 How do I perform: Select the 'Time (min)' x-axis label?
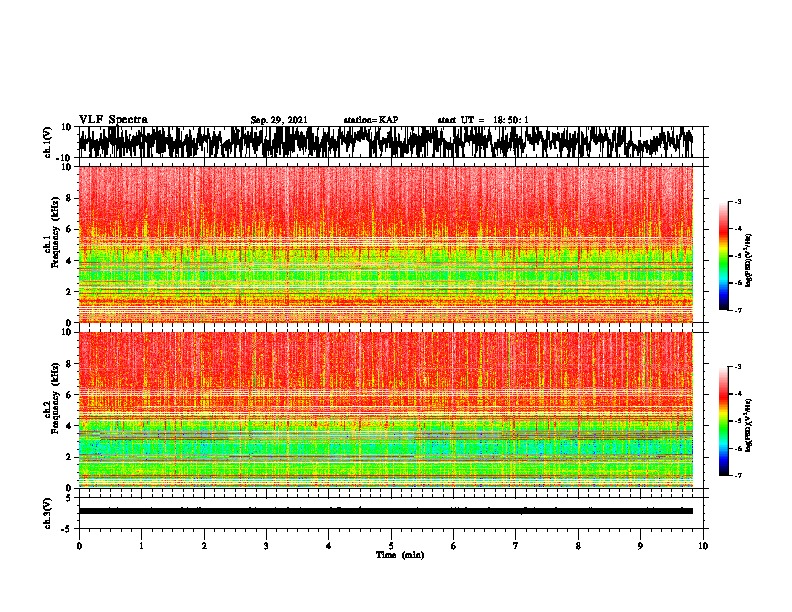(x=400, y=555)
